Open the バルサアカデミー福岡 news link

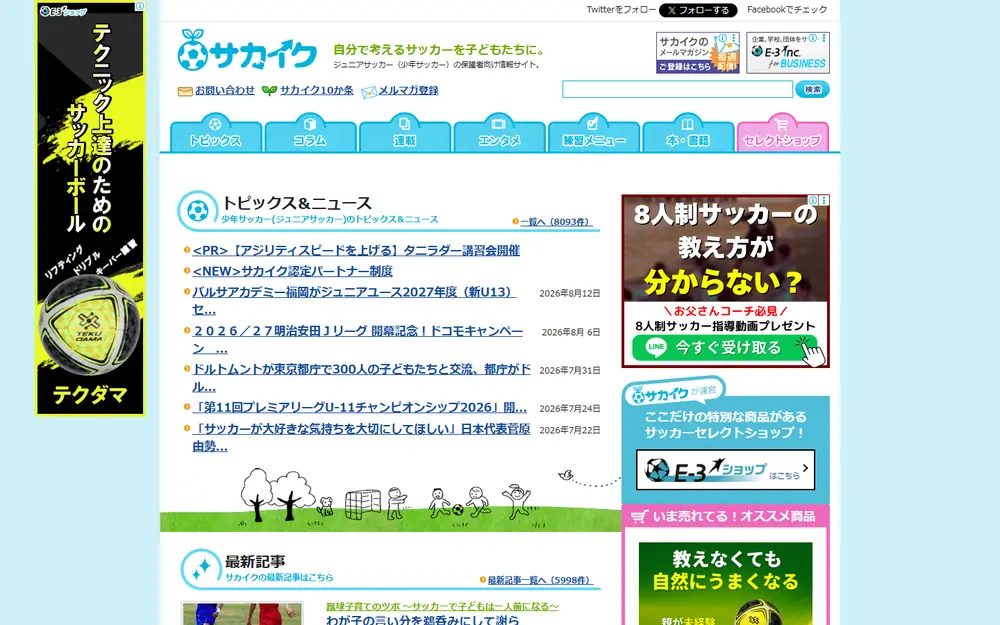click(354, 300)
